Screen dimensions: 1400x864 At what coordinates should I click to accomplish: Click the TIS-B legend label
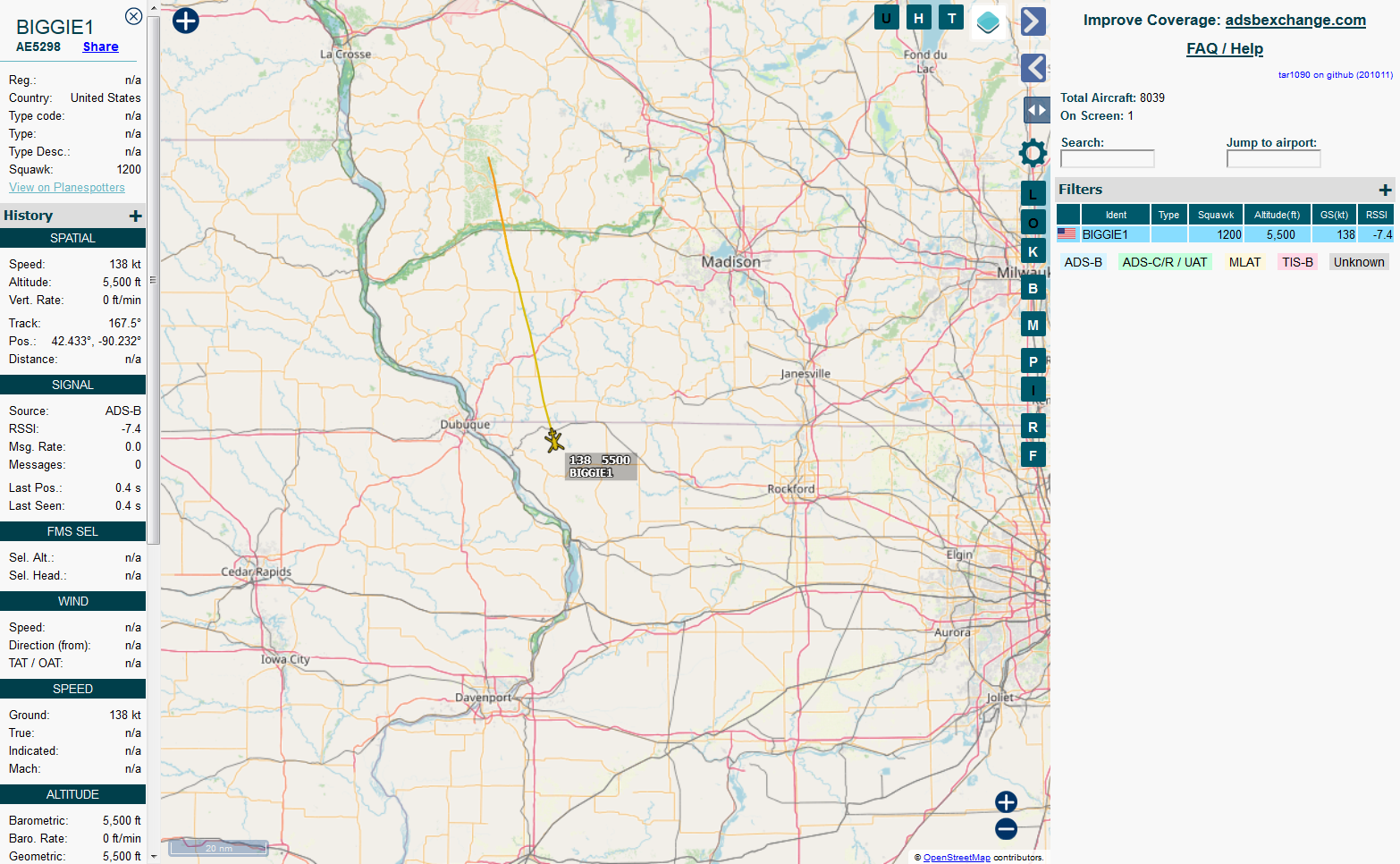1297,262
